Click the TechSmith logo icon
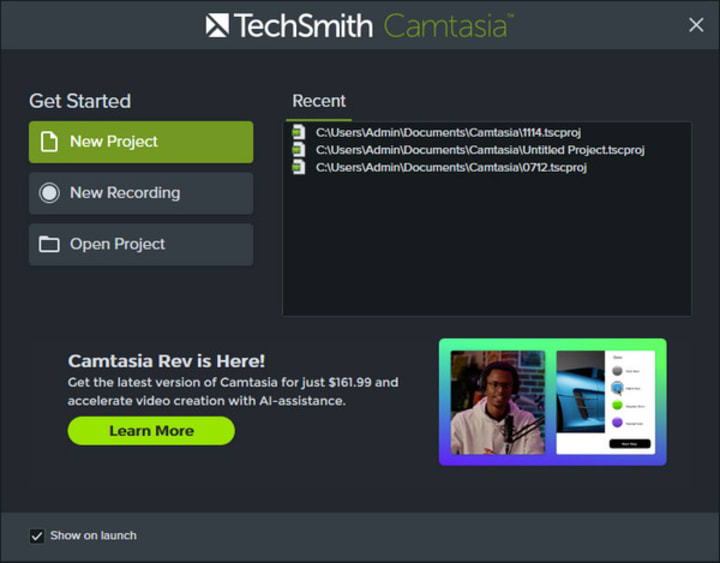Screen dimensions: 720x563 point(217,25)
